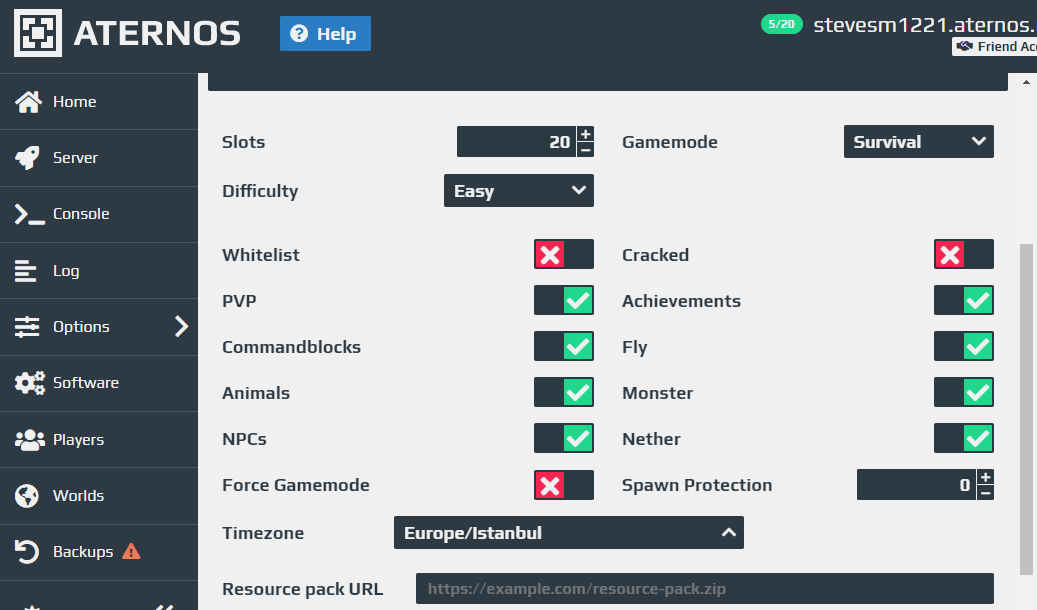
Task: Click the blue Help button
Action: (x=325, y=34)
